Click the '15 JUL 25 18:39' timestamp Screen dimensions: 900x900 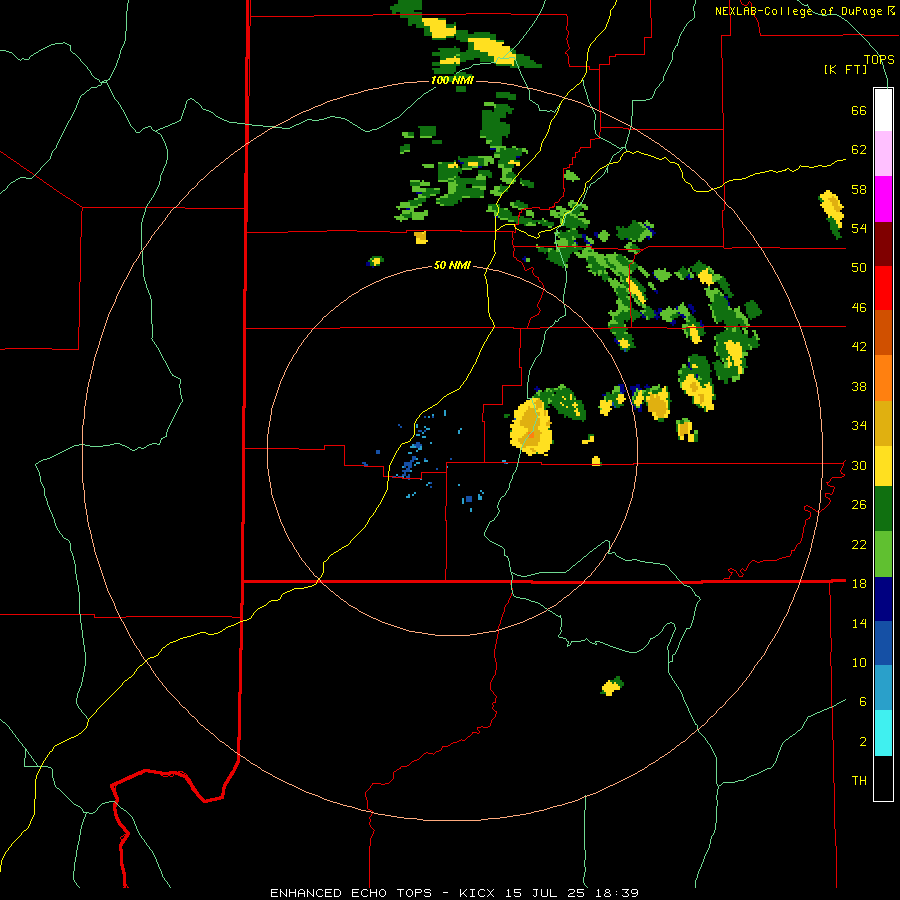pos(572,893)
